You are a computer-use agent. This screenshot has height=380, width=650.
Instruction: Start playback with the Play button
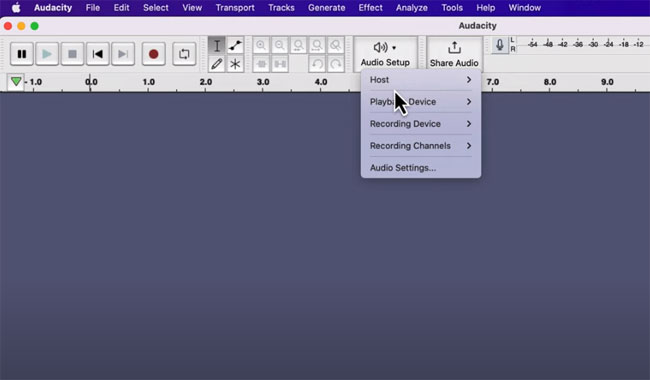click(47, 54)
